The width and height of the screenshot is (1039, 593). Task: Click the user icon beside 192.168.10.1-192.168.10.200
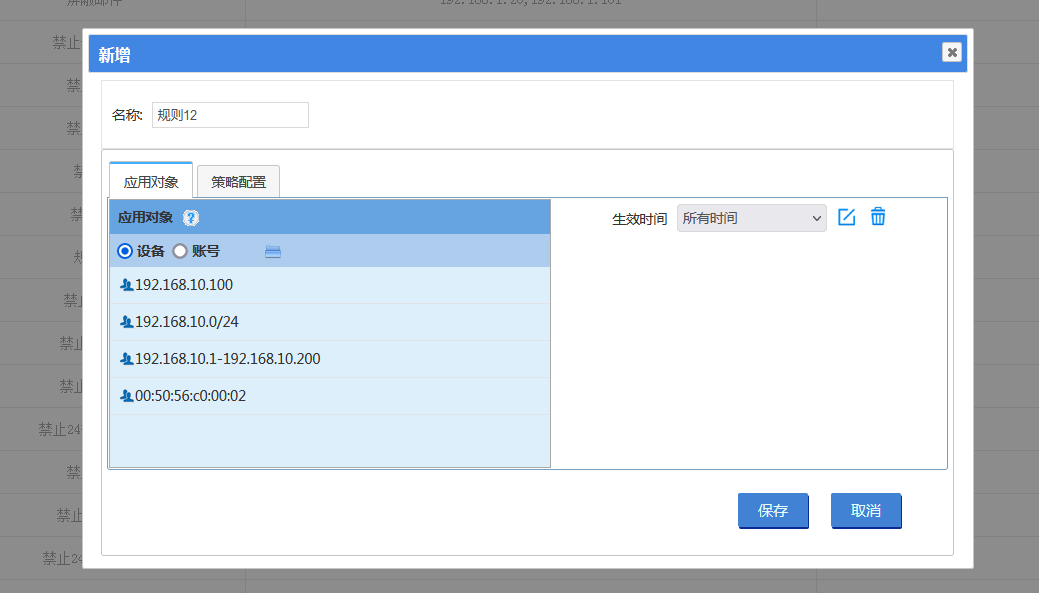tap(126, 359)
